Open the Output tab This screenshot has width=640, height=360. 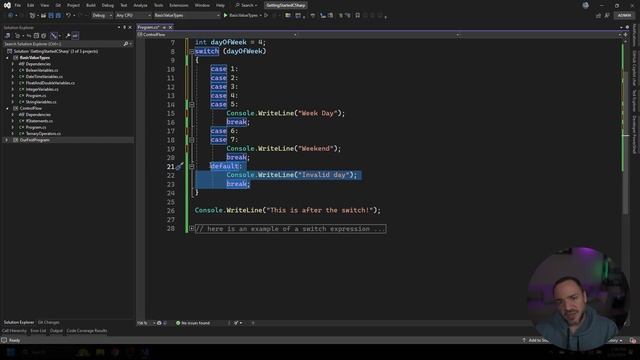(56, 331)
